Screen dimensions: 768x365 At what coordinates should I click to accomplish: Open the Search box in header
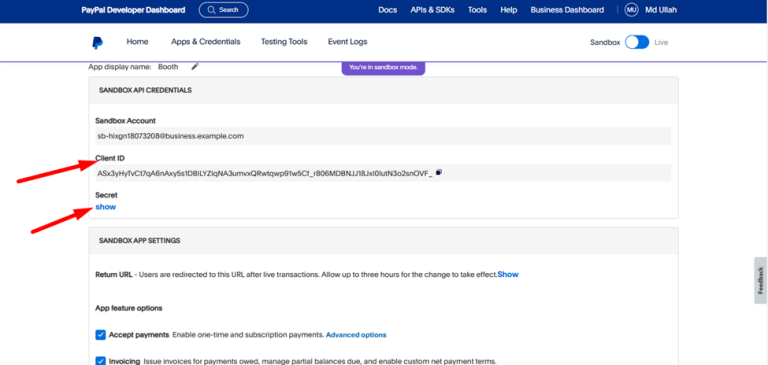223,10
